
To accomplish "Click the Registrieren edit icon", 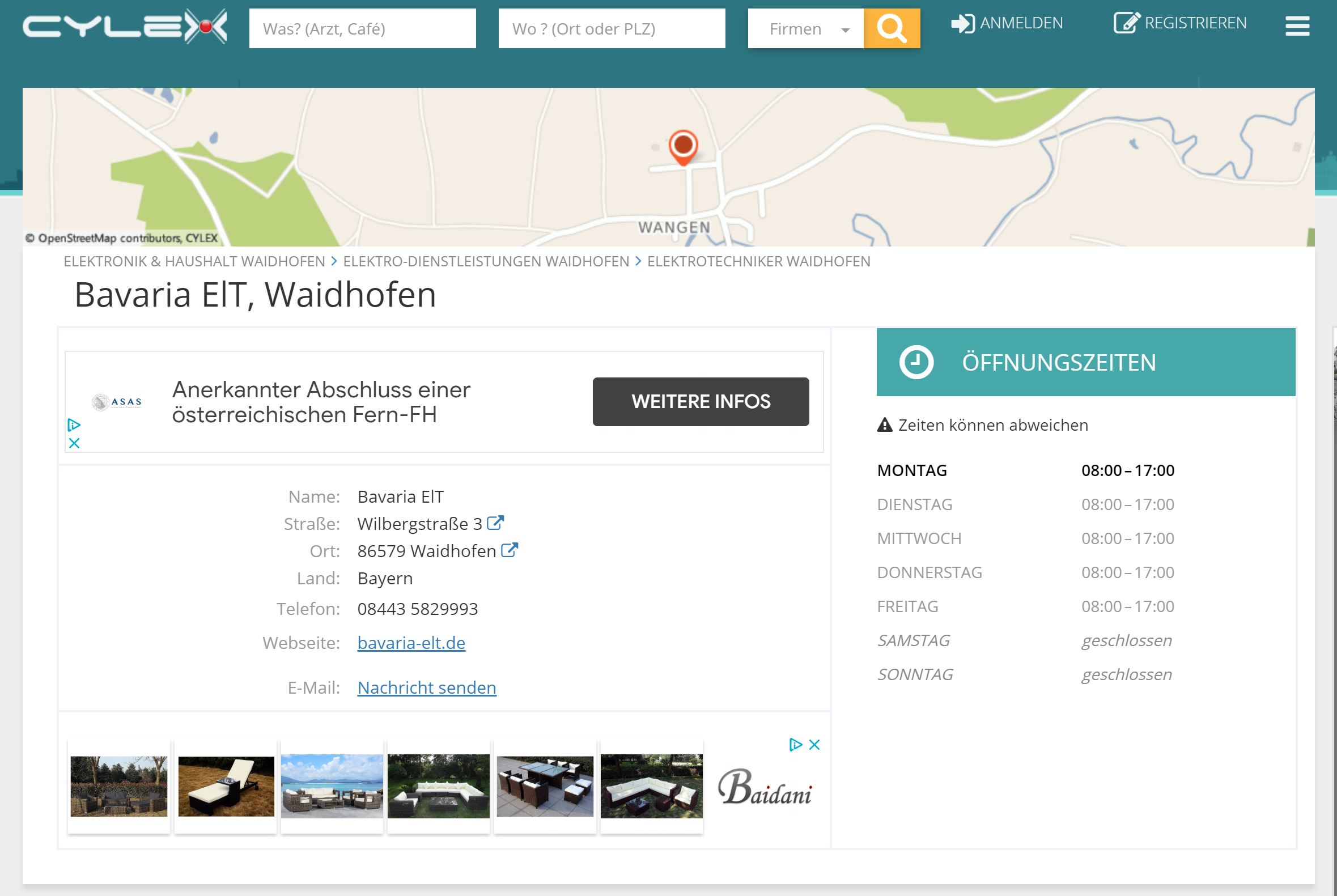I will (x=1127, y=23).
